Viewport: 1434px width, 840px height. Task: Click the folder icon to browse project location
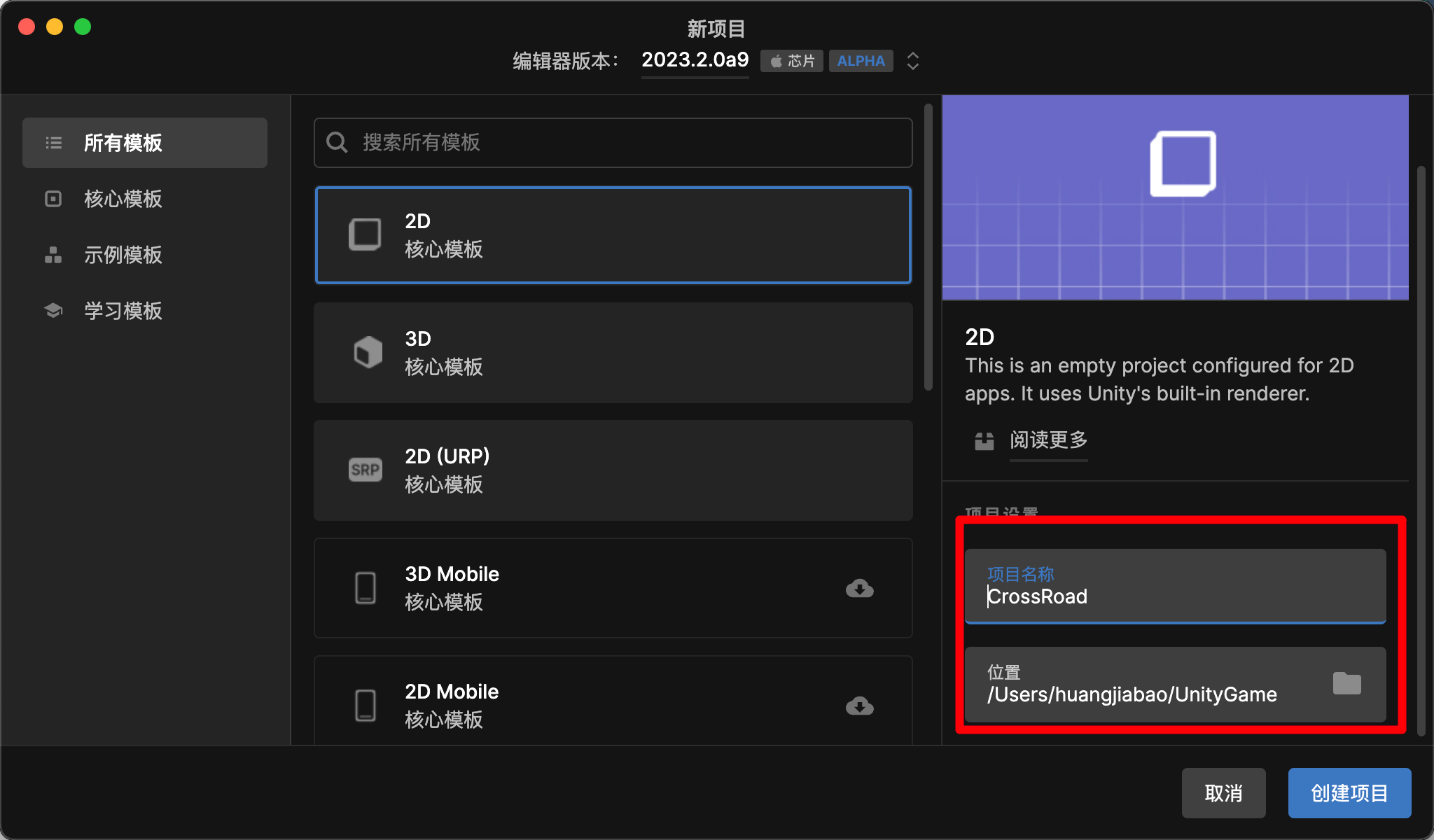point(1346,683)
